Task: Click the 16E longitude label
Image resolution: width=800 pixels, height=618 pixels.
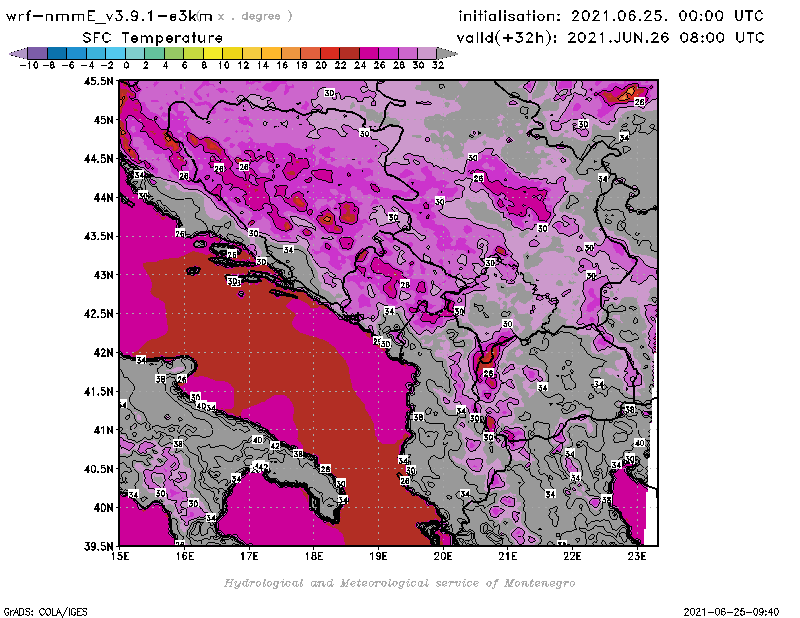Action: [185, 556]
